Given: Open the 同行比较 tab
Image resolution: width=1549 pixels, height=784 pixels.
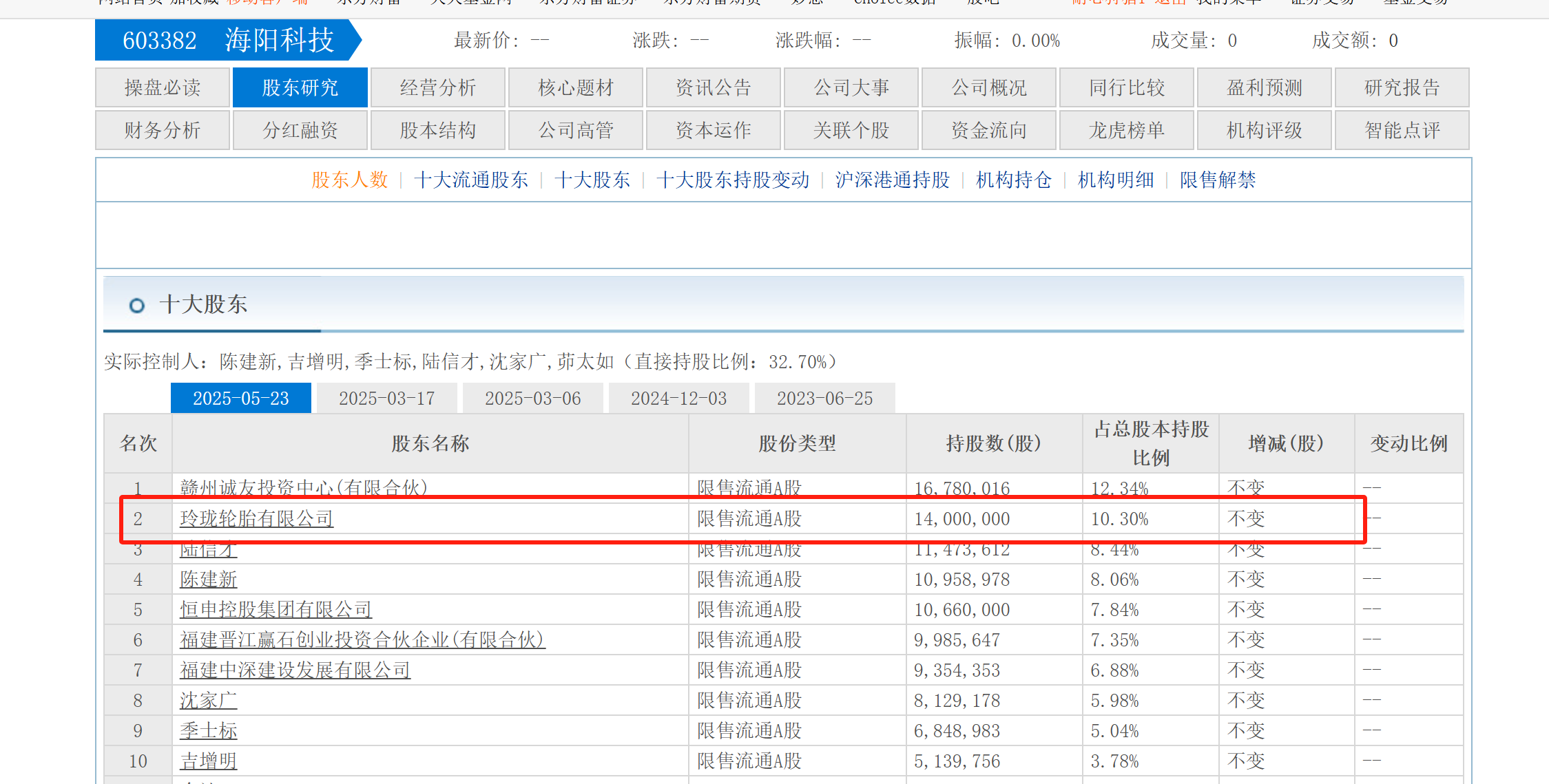Looking at the screenshot, I should tap(1127, 87).
